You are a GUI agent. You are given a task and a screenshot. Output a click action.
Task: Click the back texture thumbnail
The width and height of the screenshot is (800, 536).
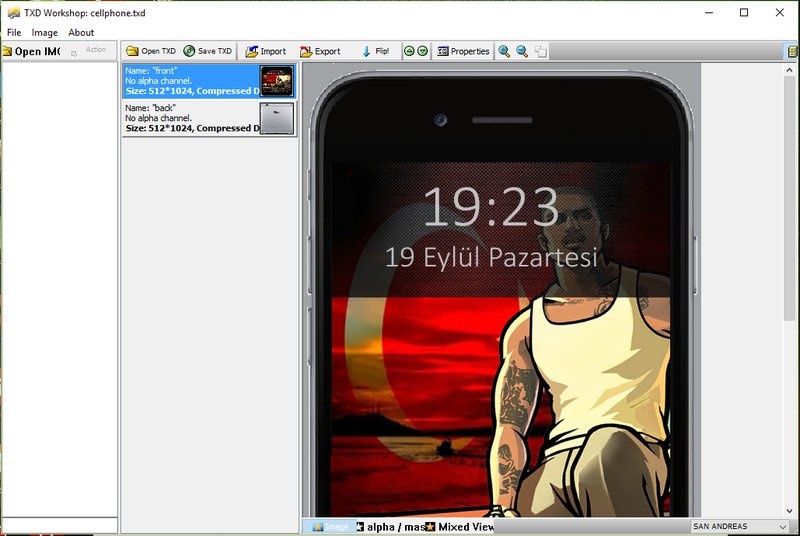pos(277,118)
